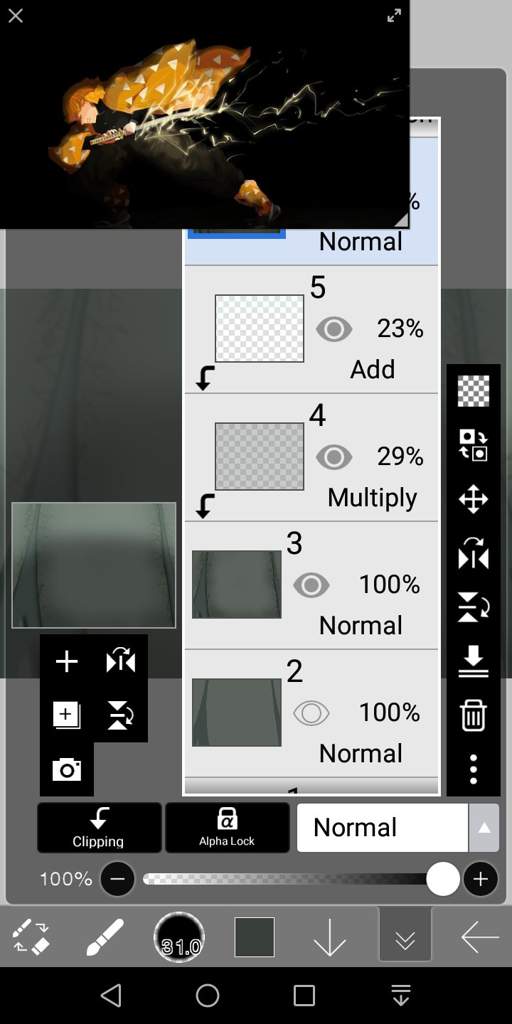
Task: Toggle the Clipping button
Action: pos(99,827)
